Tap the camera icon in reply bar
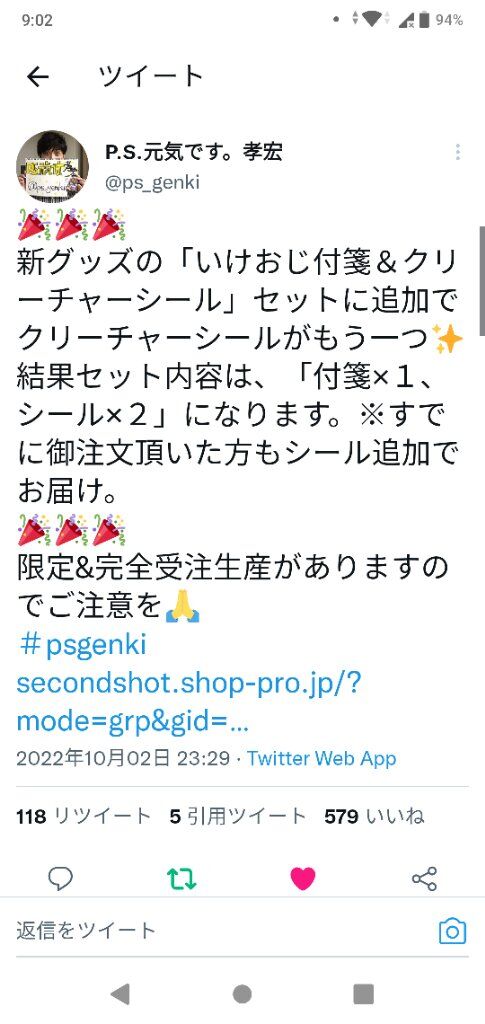Viewport: 485px width, 1024px height. [x=452, y=931]
